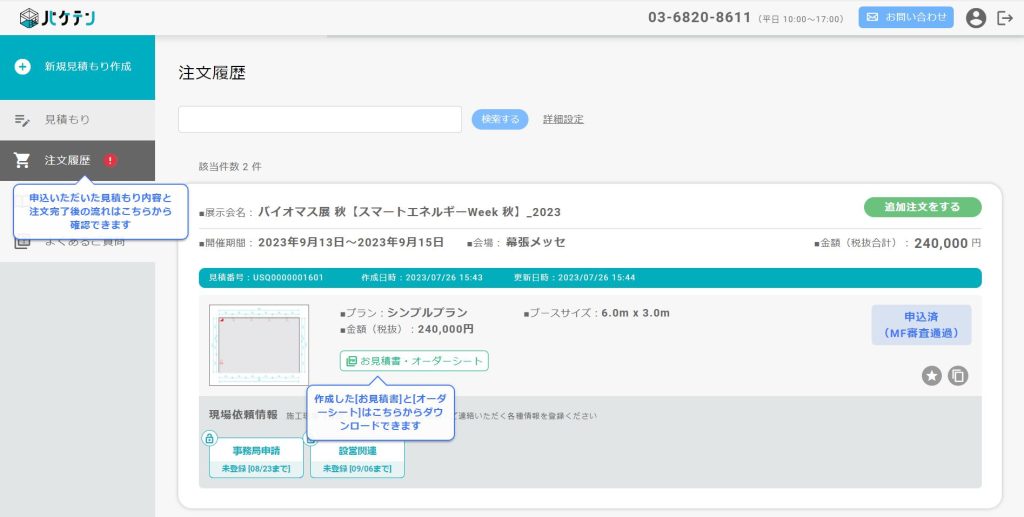Click the logout icon
The height and width of the screenshot is (517, 1024).
tap(1005, 18)
